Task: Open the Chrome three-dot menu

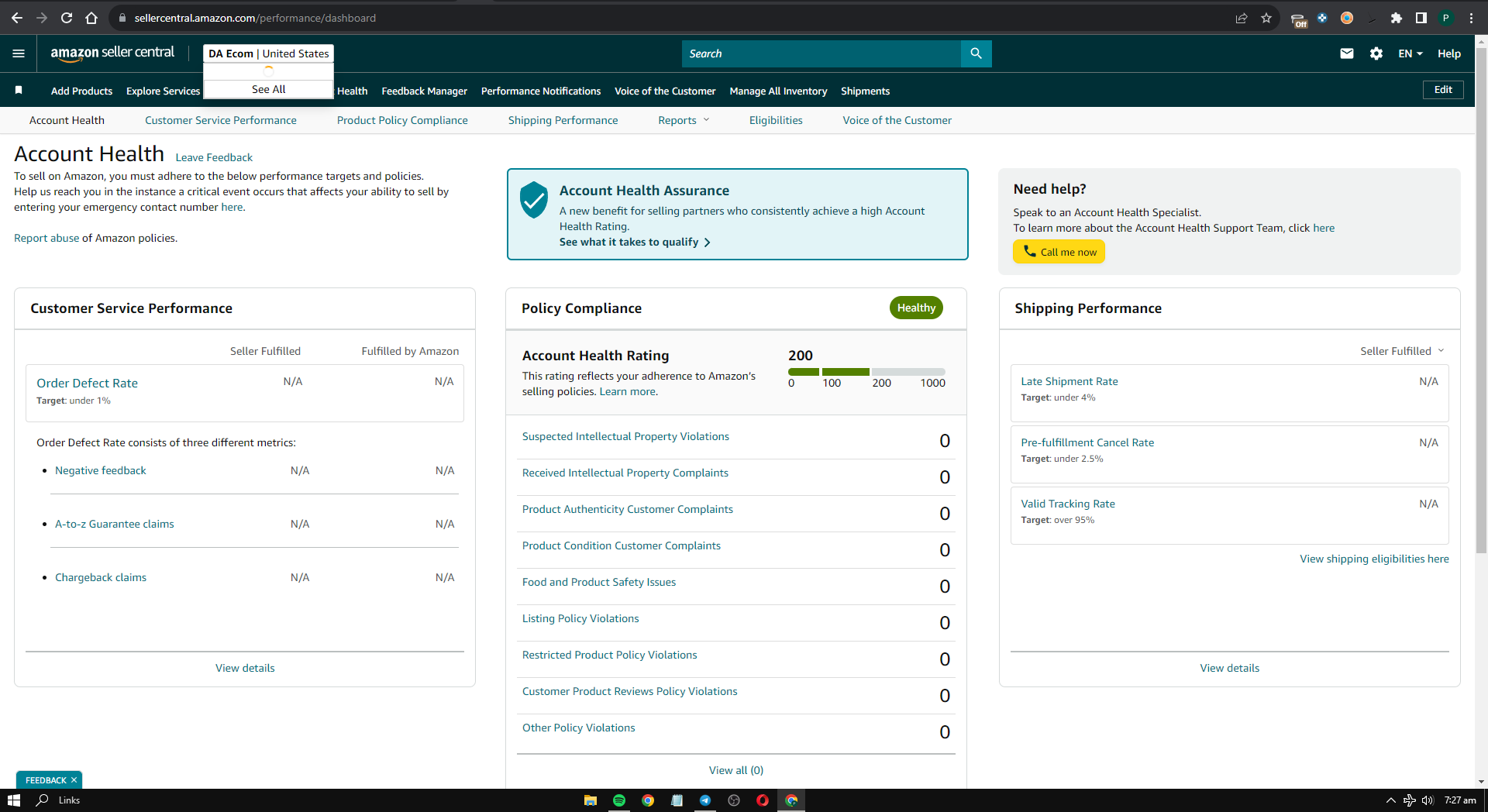Action: pyautogui.click(x=1471, y=18)
